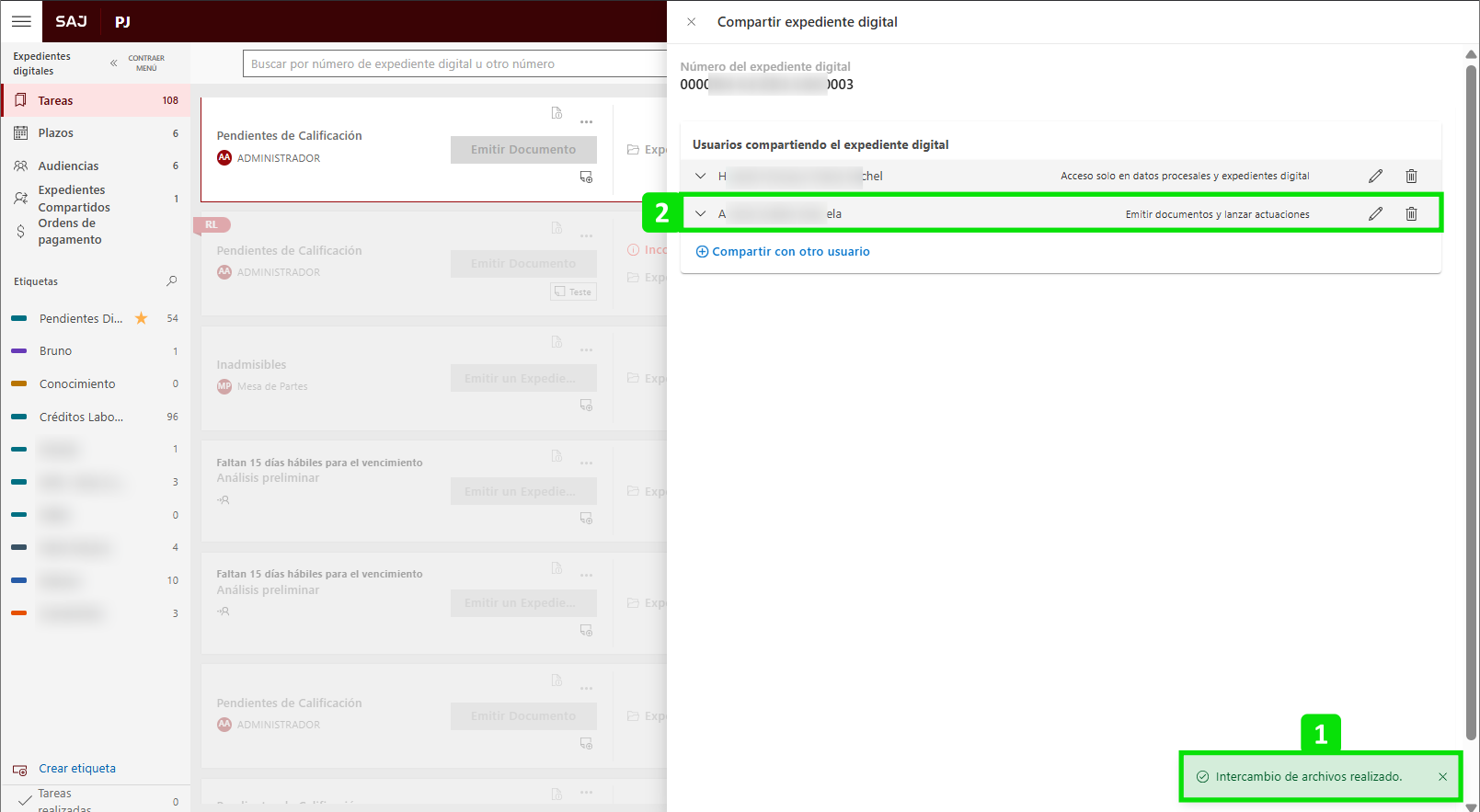1480x812 pixels.
Task: Toggle favorite star on Pendientes Di tag
Action: 142,318
